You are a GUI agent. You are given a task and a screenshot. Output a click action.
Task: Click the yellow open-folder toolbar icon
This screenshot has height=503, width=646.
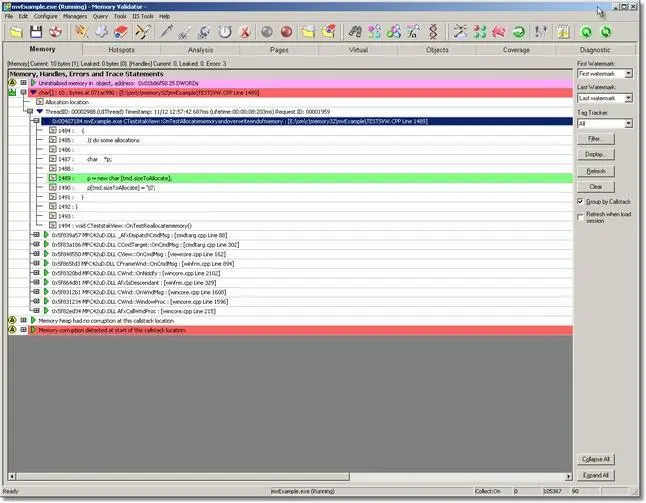point(16,32)
